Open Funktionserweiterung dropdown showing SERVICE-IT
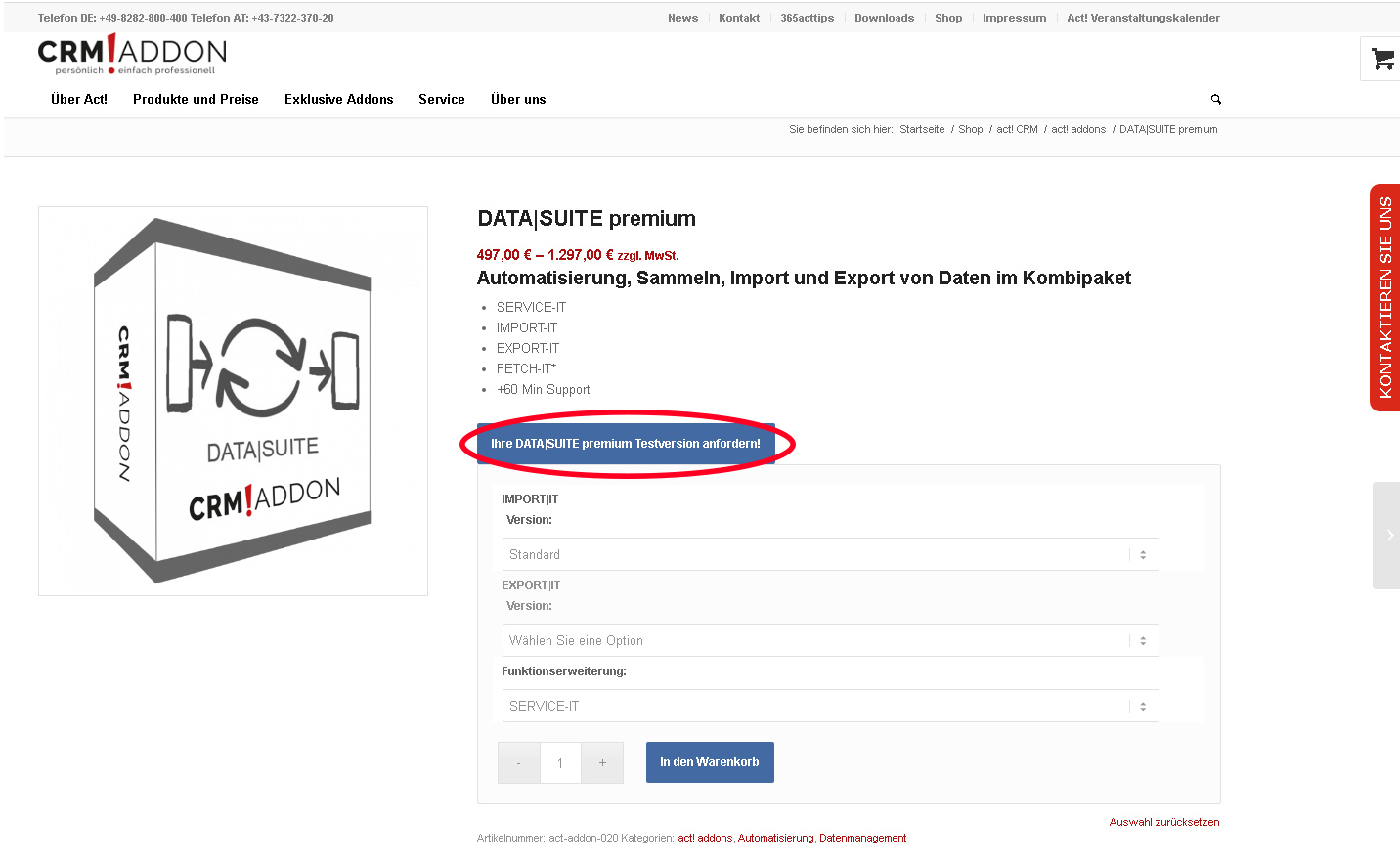The image size is (1400, 864). coord(830,706)
